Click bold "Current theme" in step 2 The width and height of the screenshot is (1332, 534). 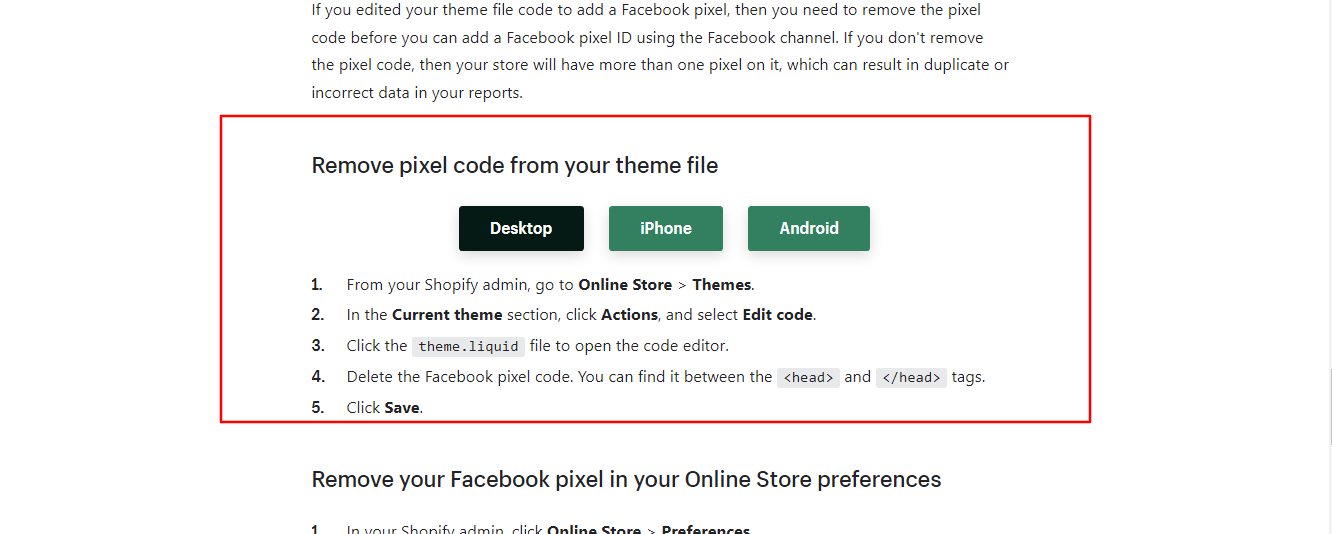coord(447,315)
